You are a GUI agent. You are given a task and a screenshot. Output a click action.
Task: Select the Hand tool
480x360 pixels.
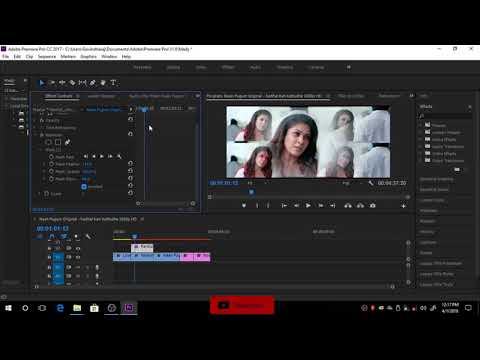point(103,83)
